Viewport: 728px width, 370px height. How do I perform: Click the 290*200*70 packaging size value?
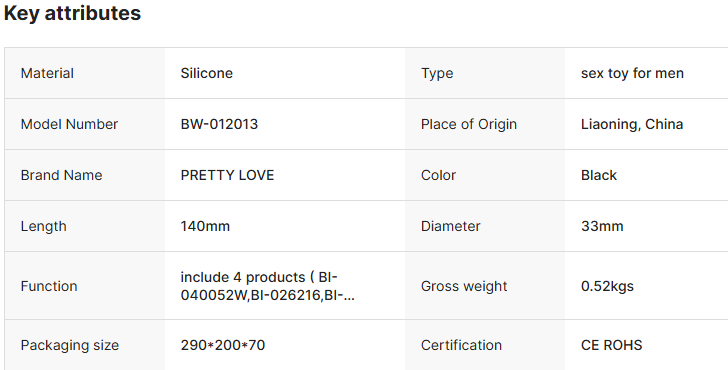pyautogui.click(x=223, y=345)
